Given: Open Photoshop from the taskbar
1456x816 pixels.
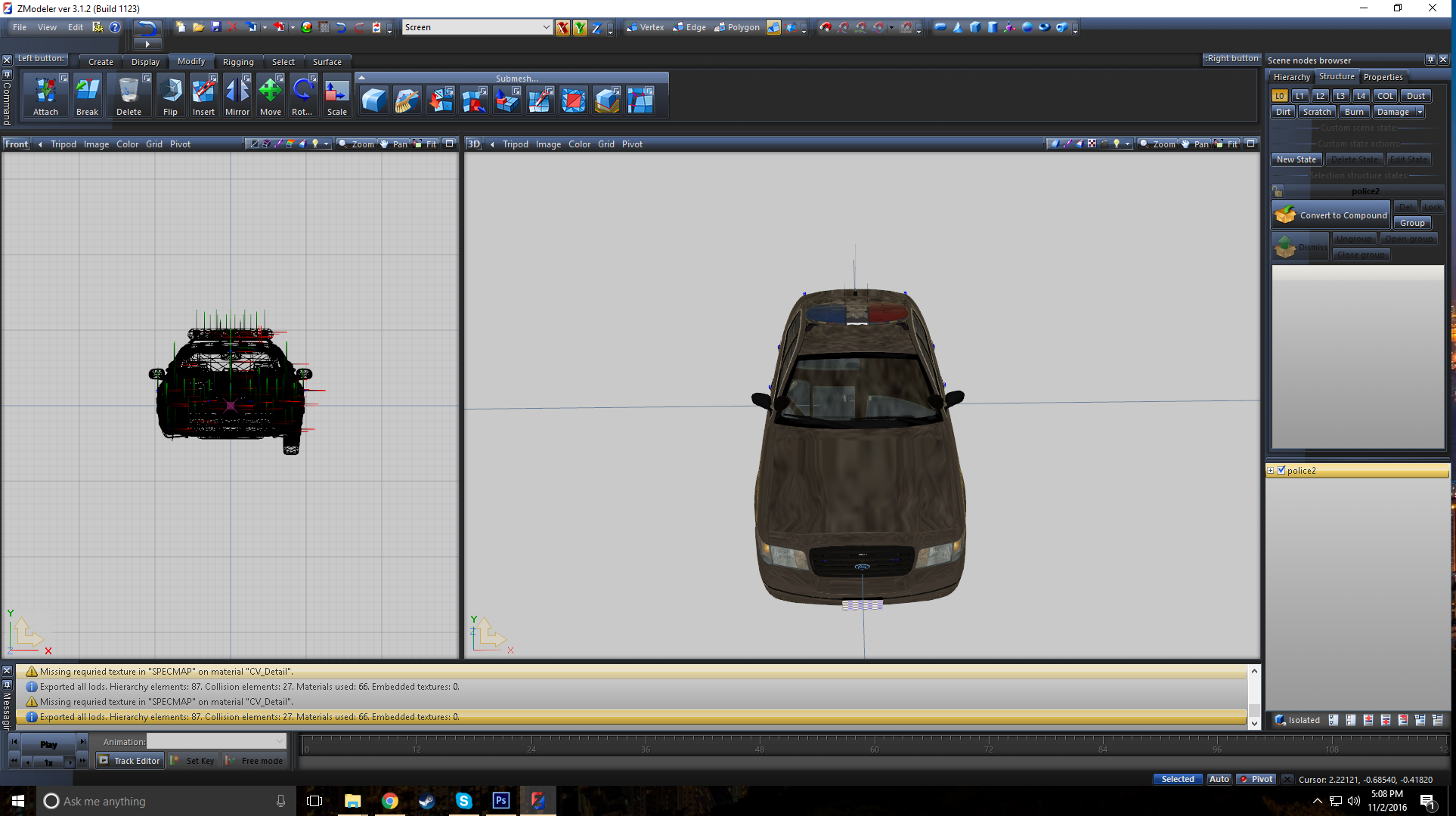Looking at the screenshot, I should pos(501,801).
